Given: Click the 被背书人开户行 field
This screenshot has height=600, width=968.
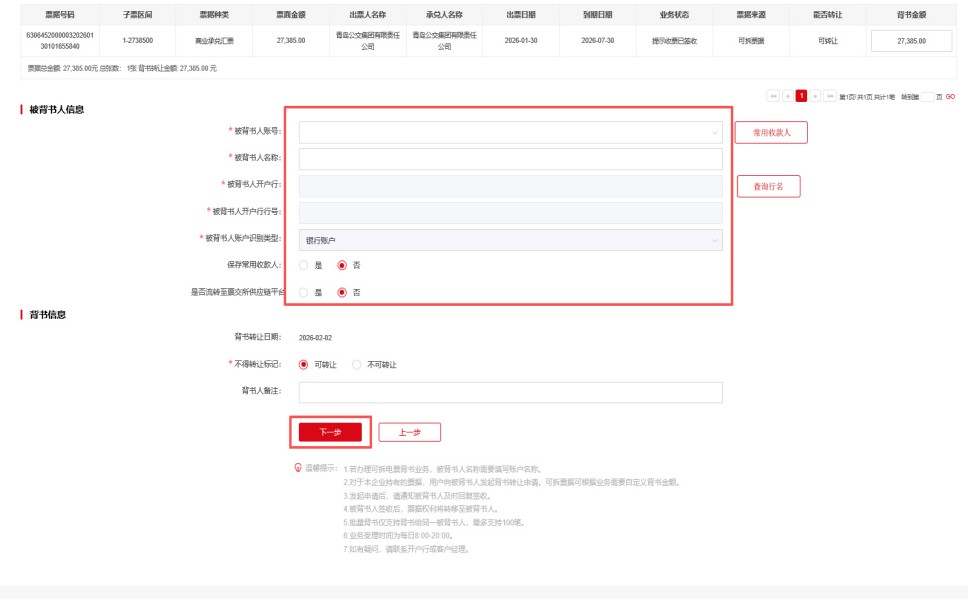Looking at the screenshot, I should tap(511, 186).
